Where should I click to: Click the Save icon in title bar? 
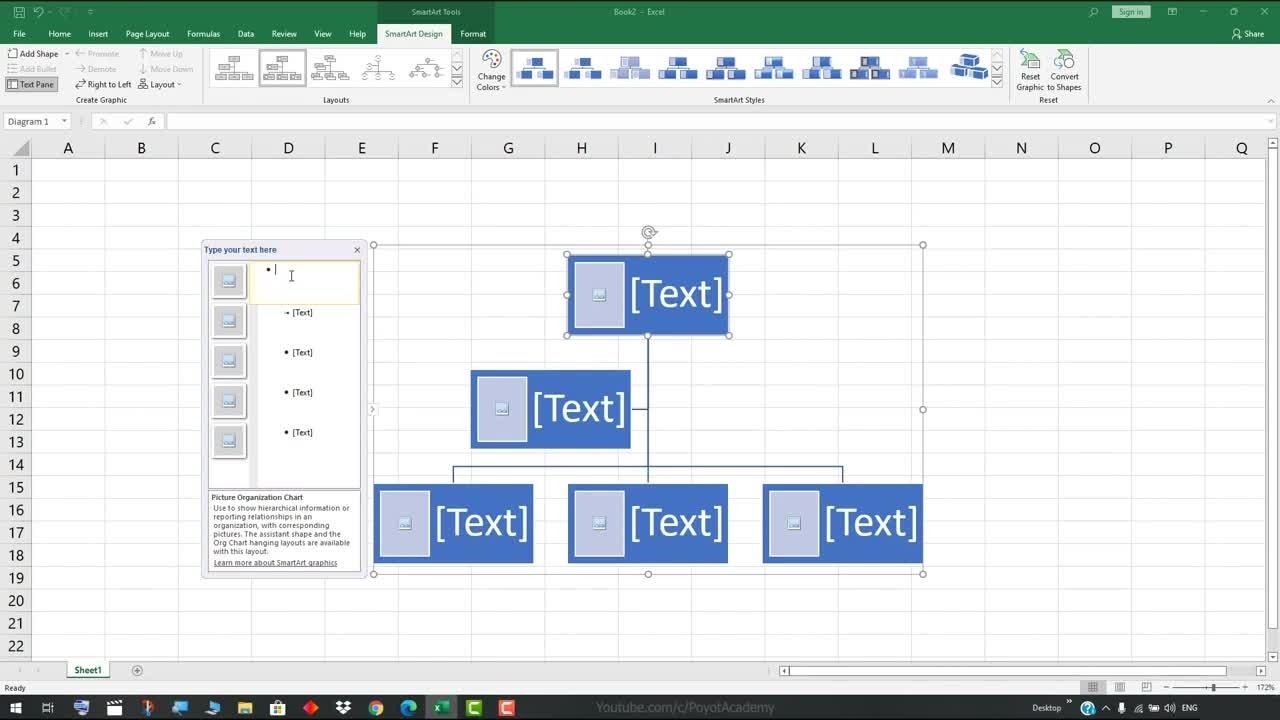pyautogui.click(x=17, y=12)
